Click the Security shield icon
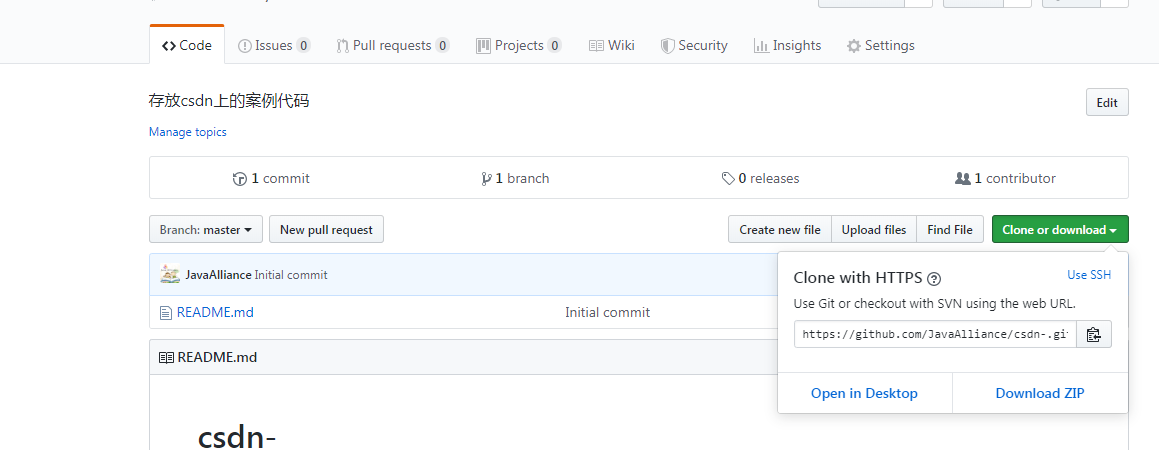This screenshot has width=1159, height=450. click(x=667, y=46)
